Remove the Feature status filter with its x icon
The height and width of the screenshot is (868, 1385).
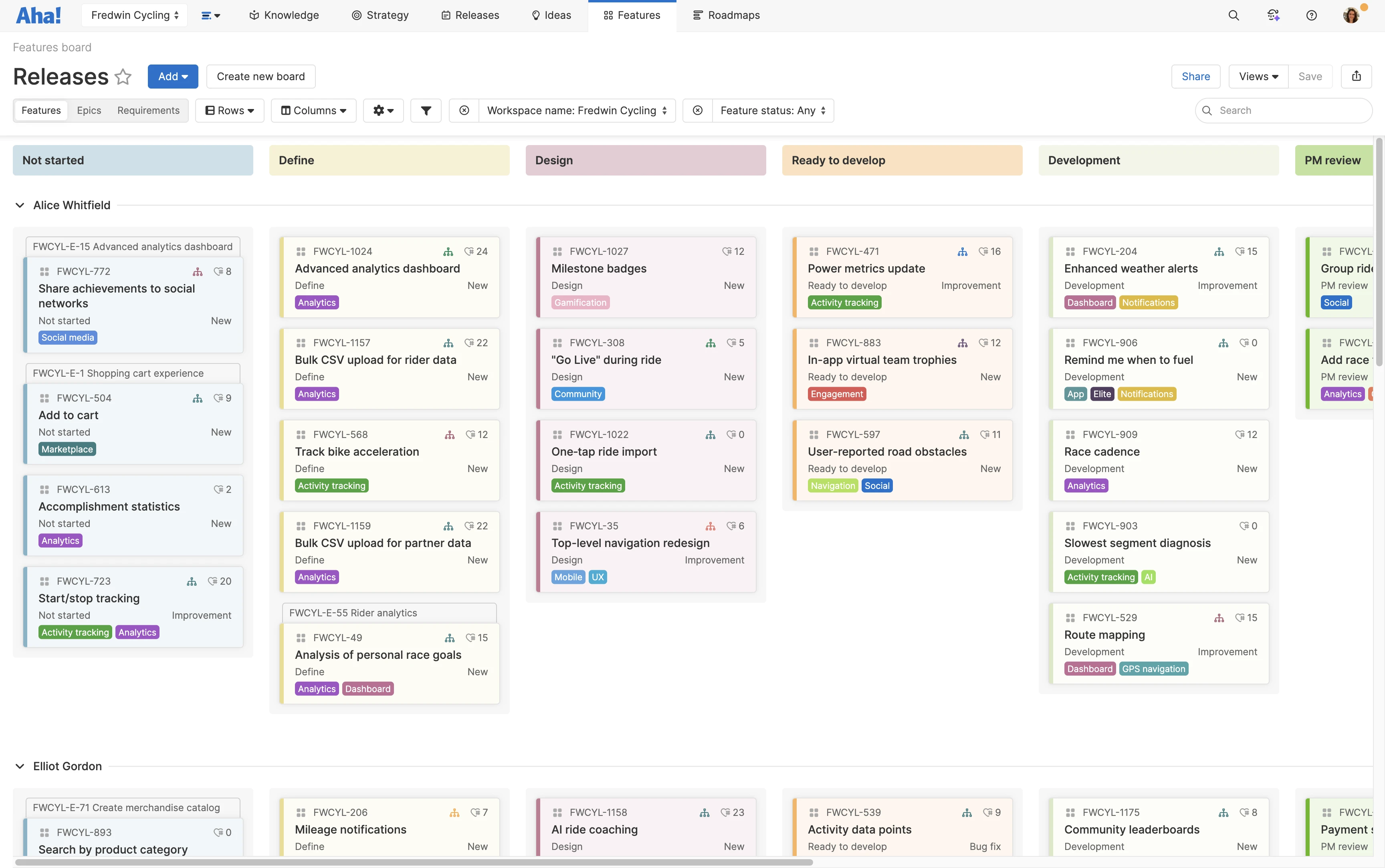point(697,110)
